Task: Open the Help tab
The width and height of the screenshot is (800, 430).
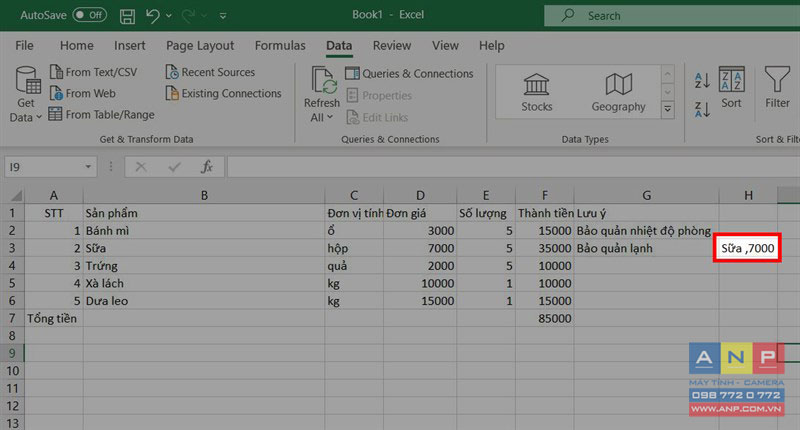Action: pos(491,45)
